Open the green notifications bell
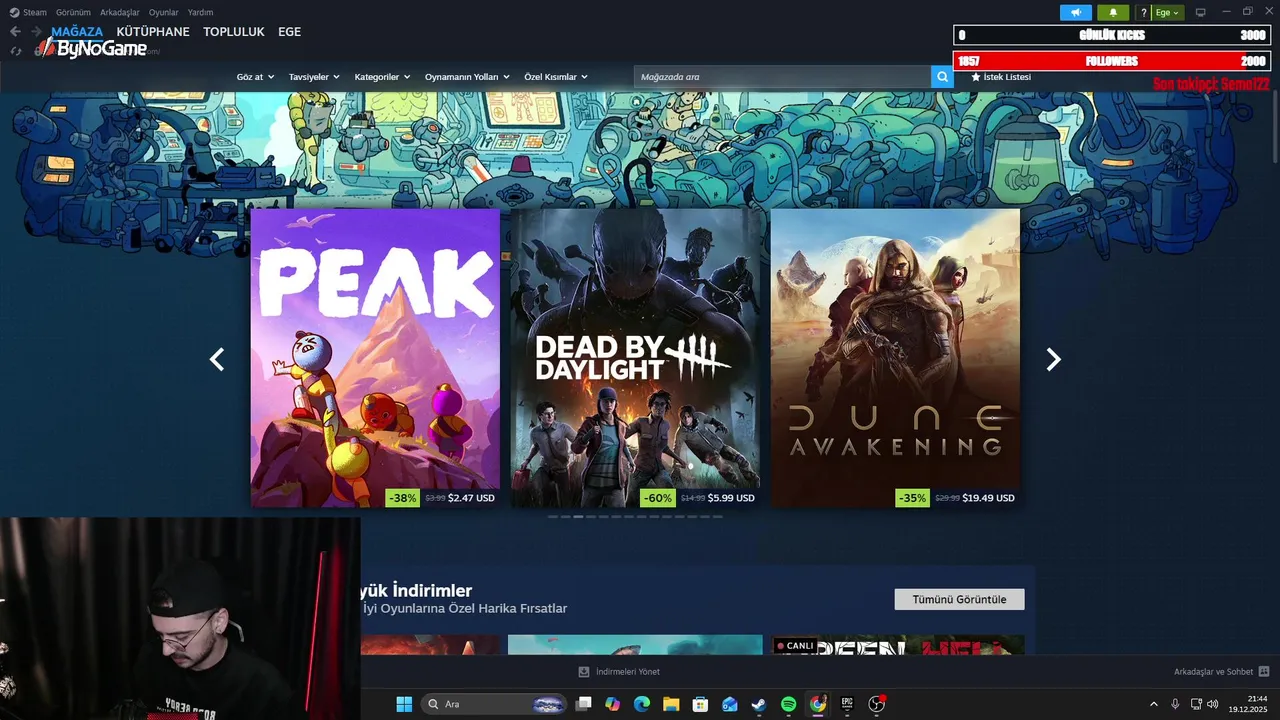1280x720 pixels. pos(1112,13)
